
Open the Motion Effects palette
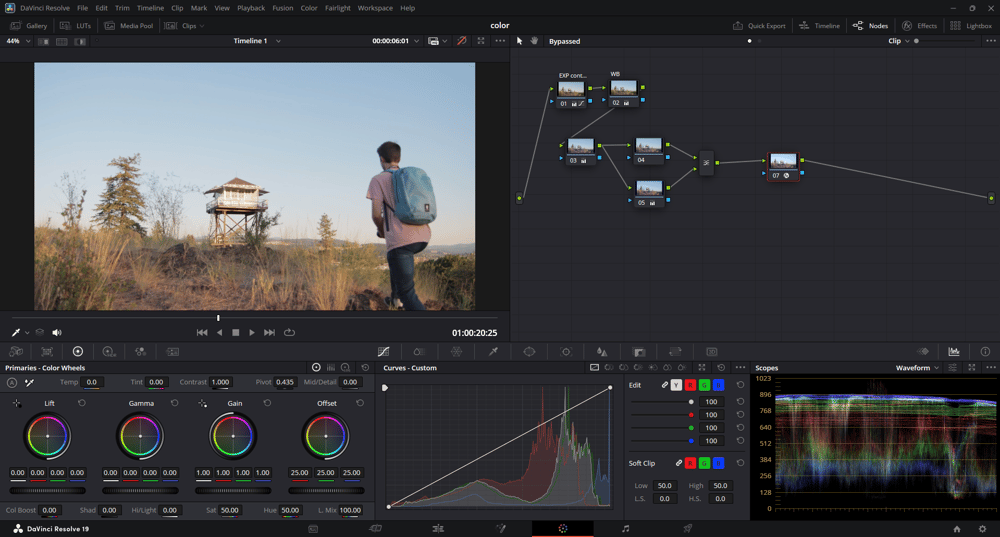point(173,351)
